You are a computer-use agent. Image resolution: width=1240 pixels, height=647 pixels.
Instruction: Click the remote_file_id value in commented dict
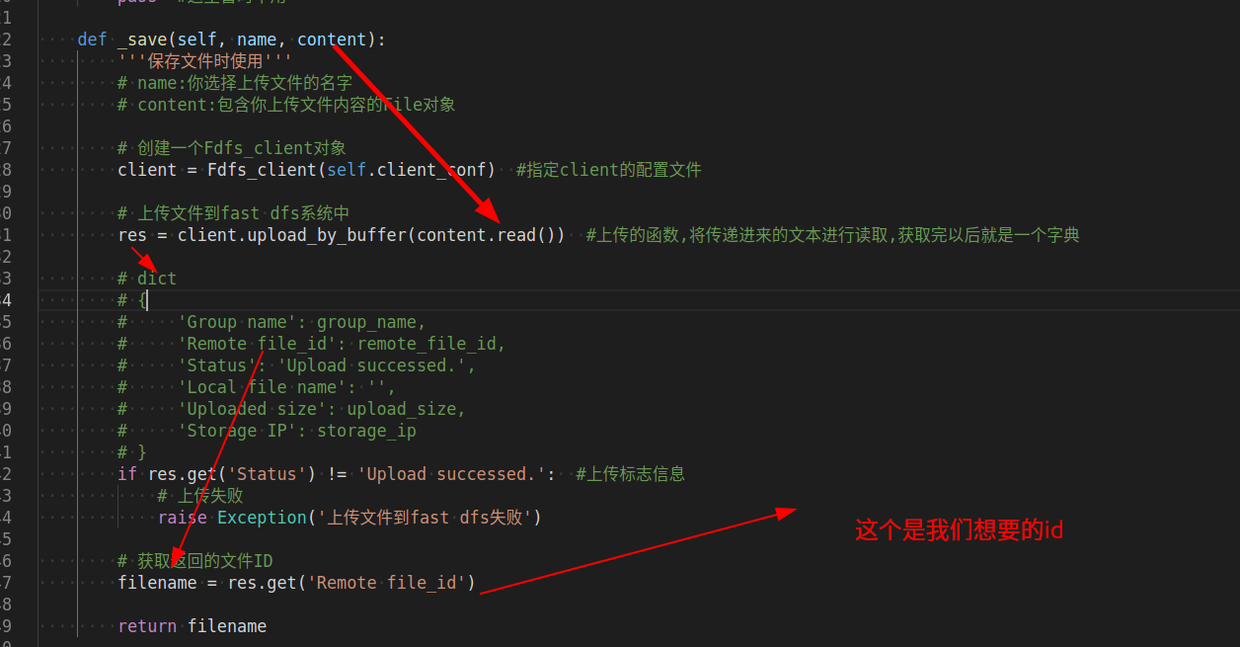pos(426,343)
